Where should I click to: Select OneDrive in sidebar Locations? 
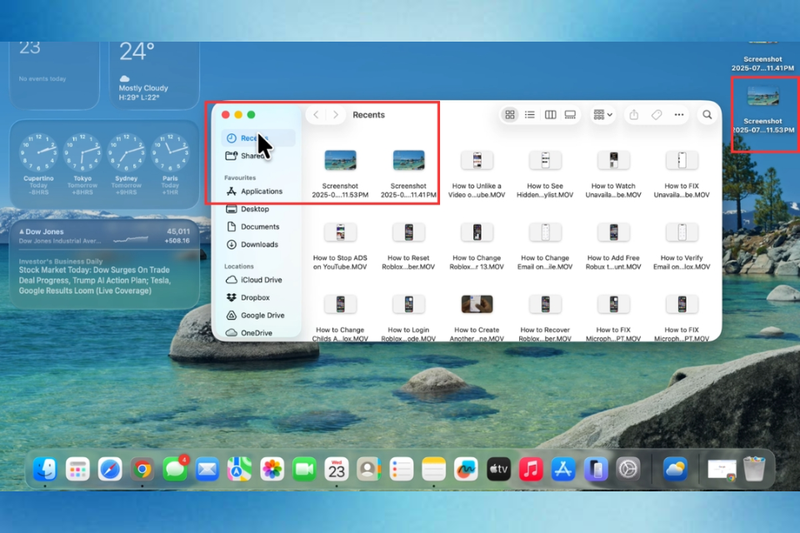[258, 333]
